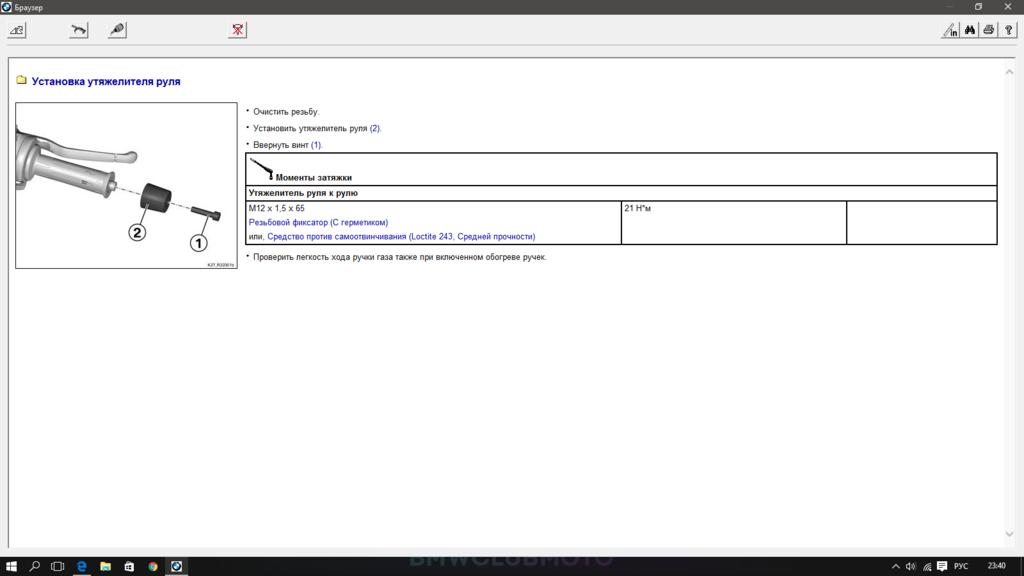Click the yellow folder icon beside the heading

pyautogui.click(x=21, y=81)
